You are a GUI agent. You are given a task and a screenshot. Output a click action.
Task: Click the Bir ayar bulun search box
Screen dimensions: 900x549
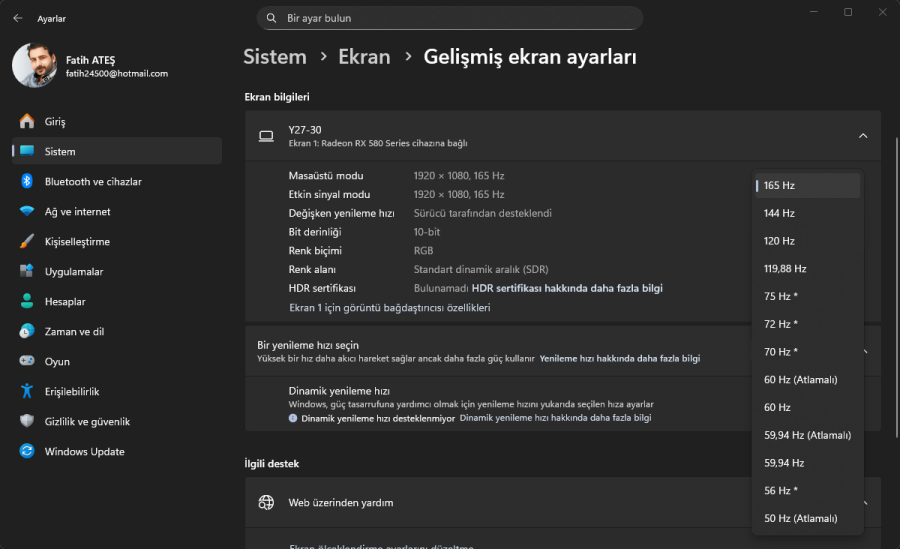[x=450, y=18]
